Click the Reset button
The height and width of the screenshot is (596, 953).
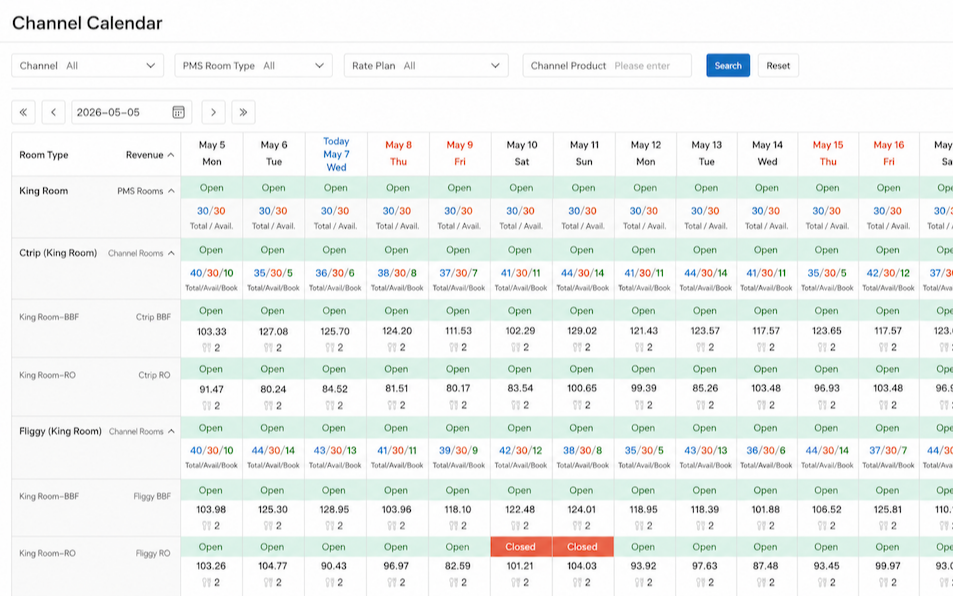(x=778, y=66)
